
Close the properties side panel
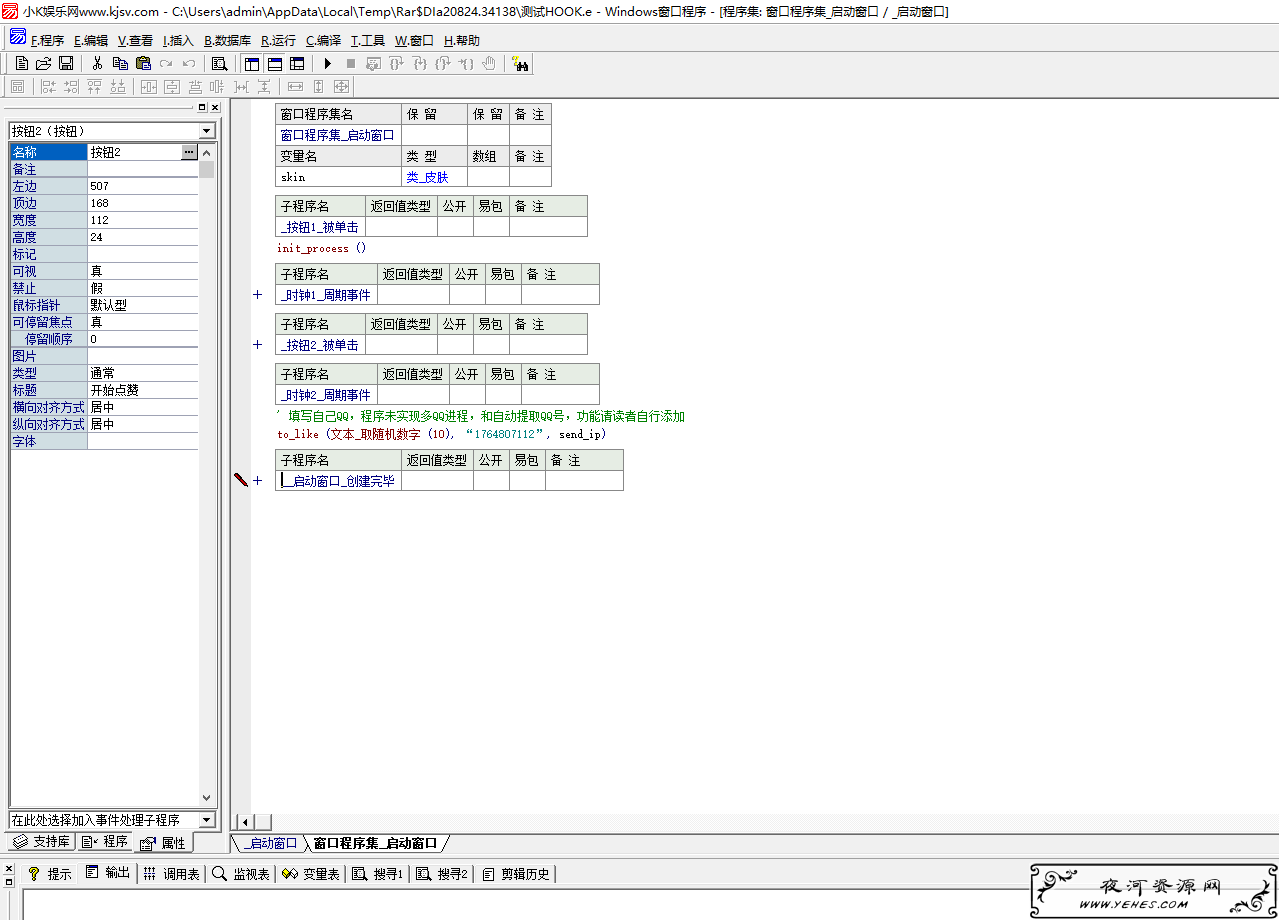tap(214, 107)
